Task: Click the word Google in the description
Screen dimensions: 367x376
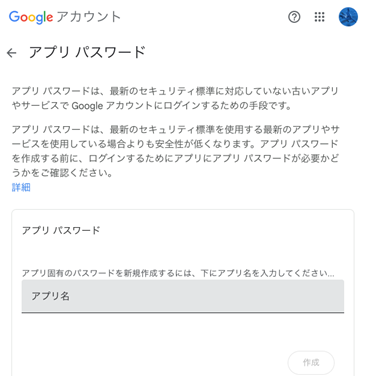Action: coord(87,106)
